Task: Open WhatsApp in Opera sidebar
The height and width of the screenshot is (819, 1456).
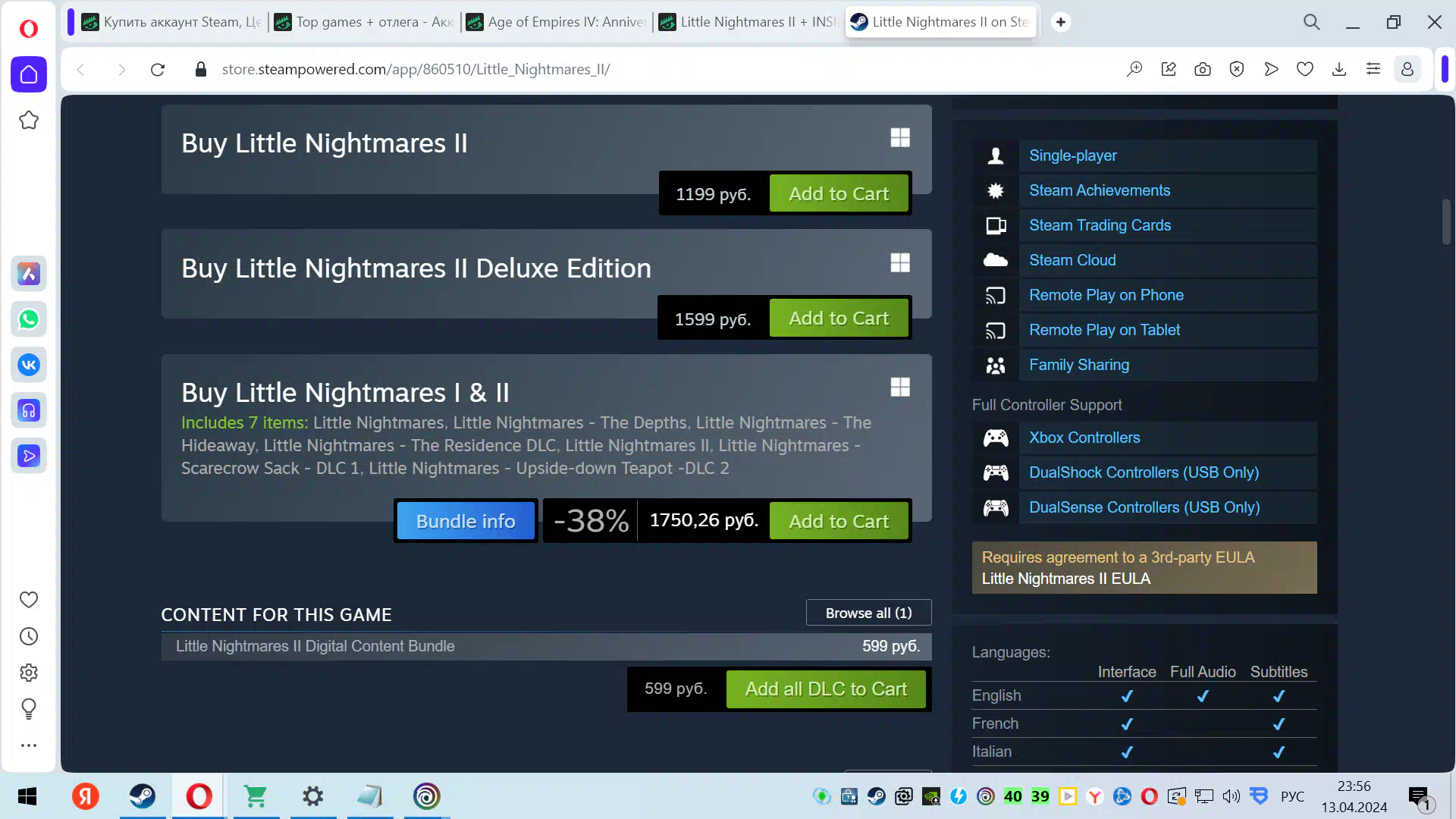Action: click(x=29, y=319)
